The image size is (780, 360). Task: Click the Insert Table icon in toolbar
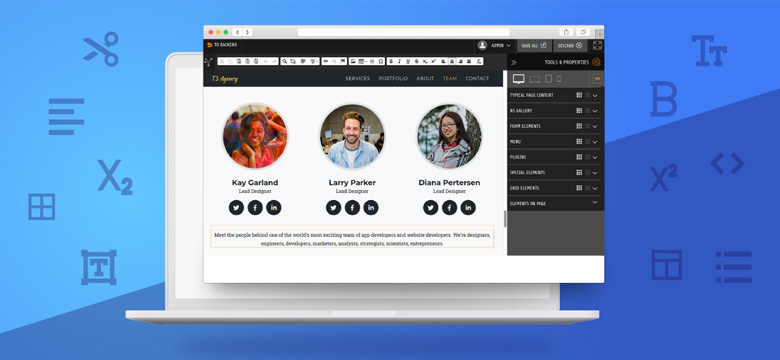(362, 61)
